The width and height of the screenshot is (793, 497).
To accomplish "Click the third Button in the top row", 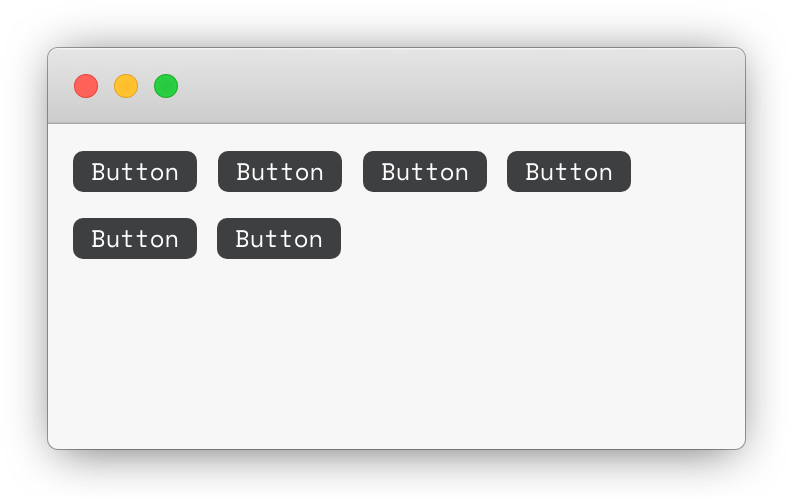I will click(x=425, y=171).
